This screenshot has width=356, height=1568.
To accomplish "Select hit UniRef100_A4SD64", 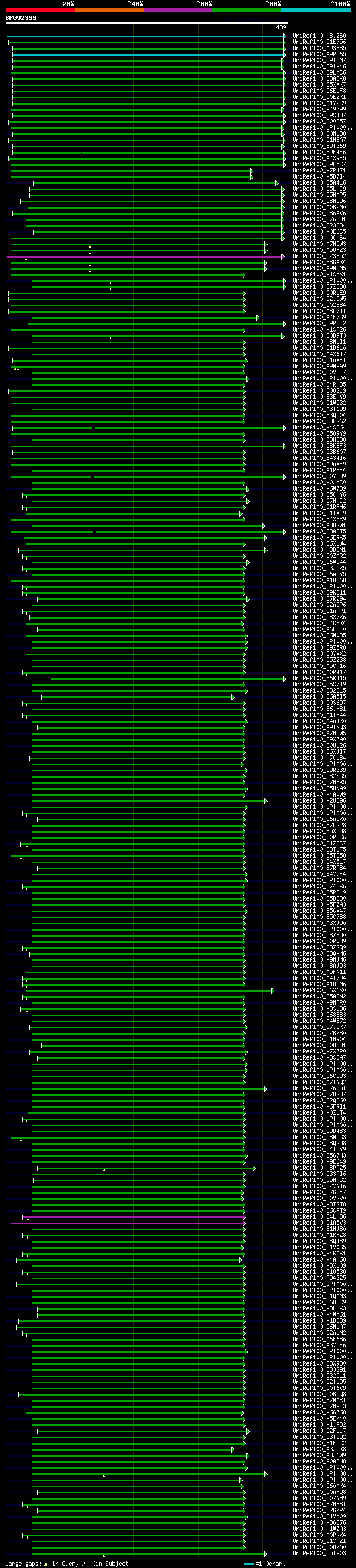I will click(x=319, y=427).
